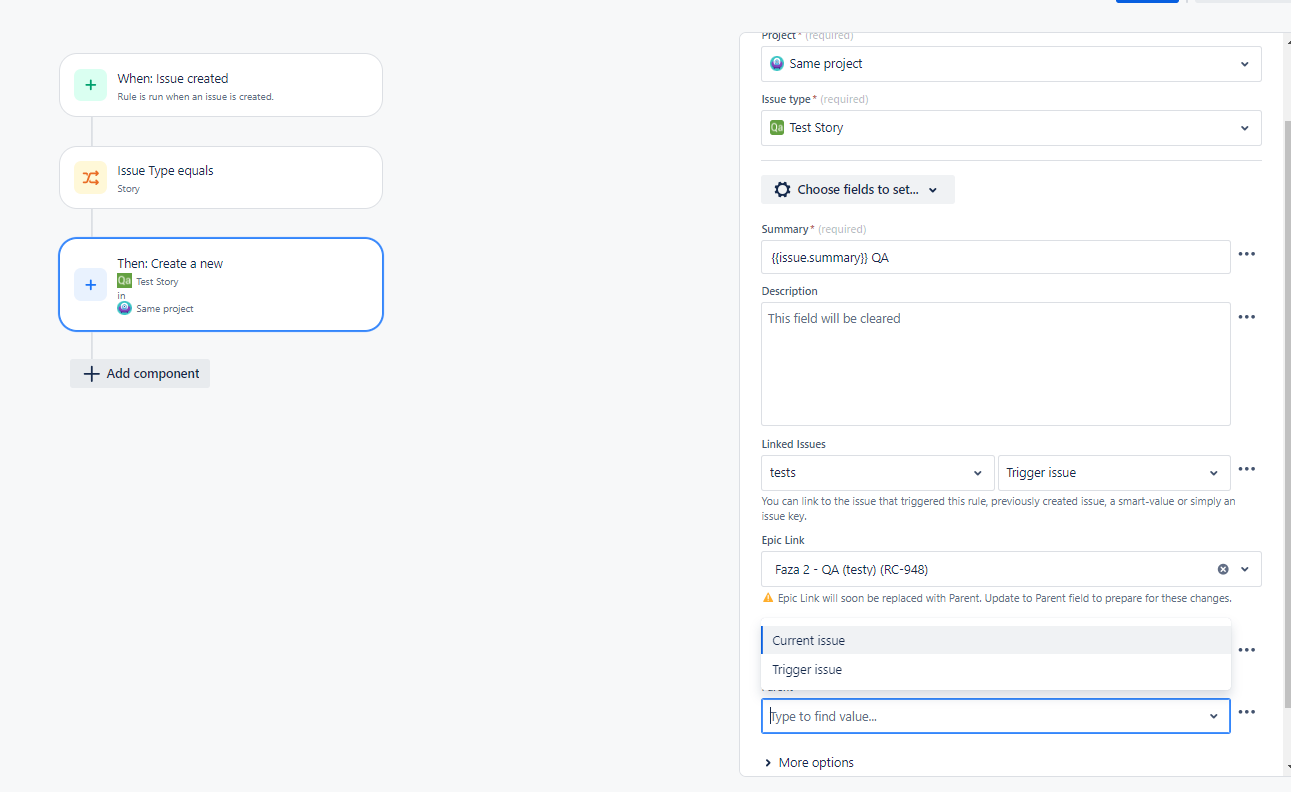This screenshot has width=1291, height=792.
Task: Open the three-dot menu beside Summary
Action: click(1246, 254)
